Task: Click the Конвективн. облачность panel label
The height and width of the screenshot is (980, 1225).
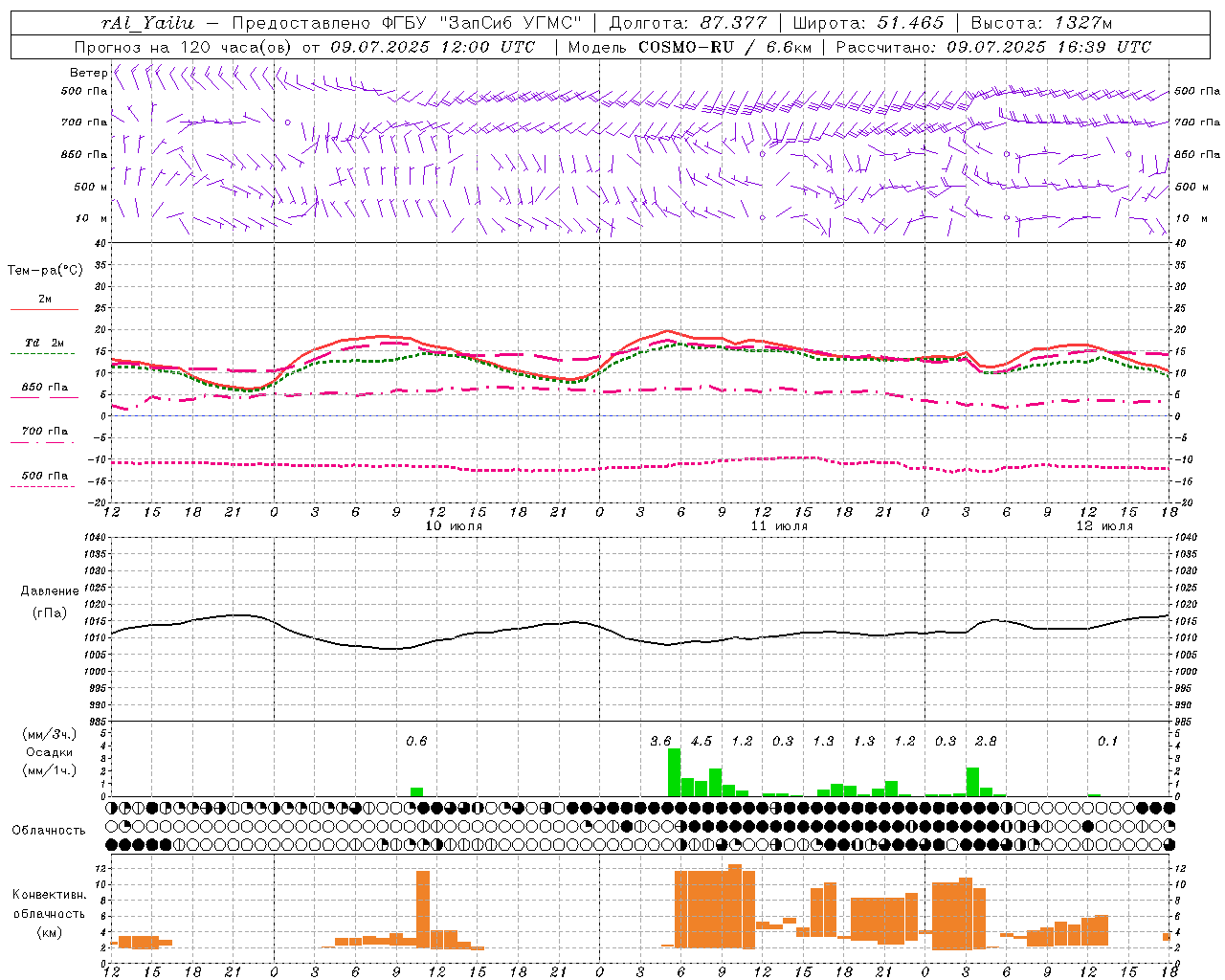Action: click(x=49, y=903)
